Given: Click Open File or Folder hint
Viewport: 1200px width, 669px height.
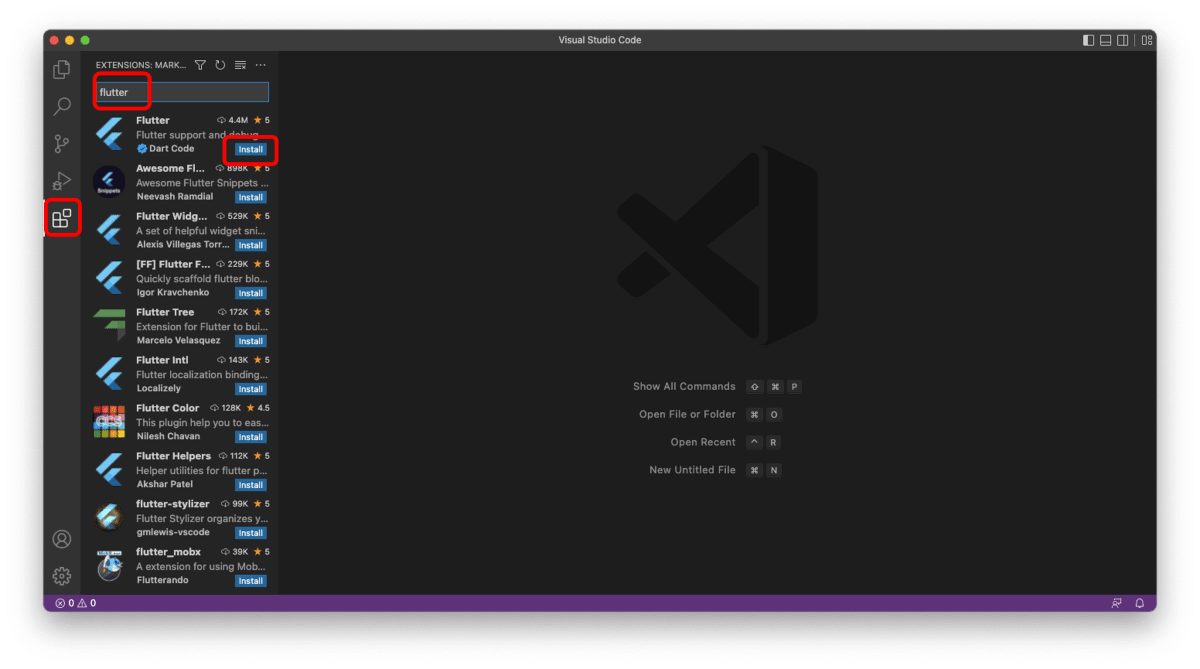Looking at the screenshot, I should [x=687, y=414].
